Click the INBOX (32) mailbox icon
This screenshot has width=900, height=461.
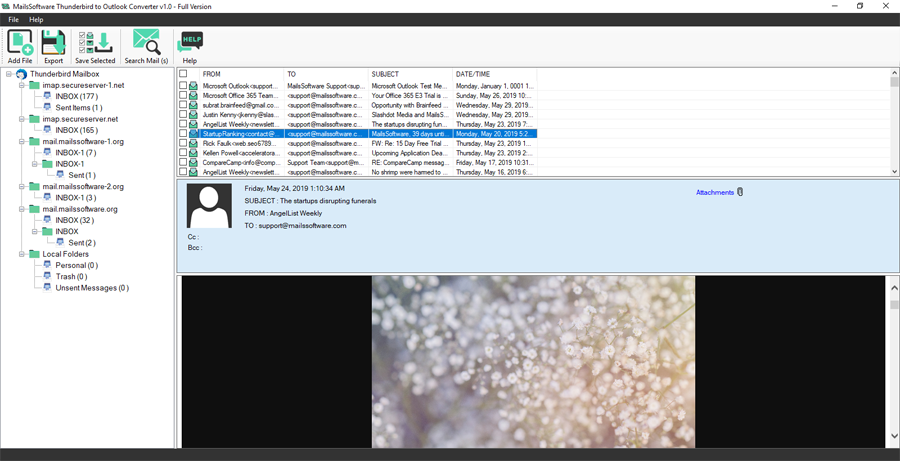[48, 220]
